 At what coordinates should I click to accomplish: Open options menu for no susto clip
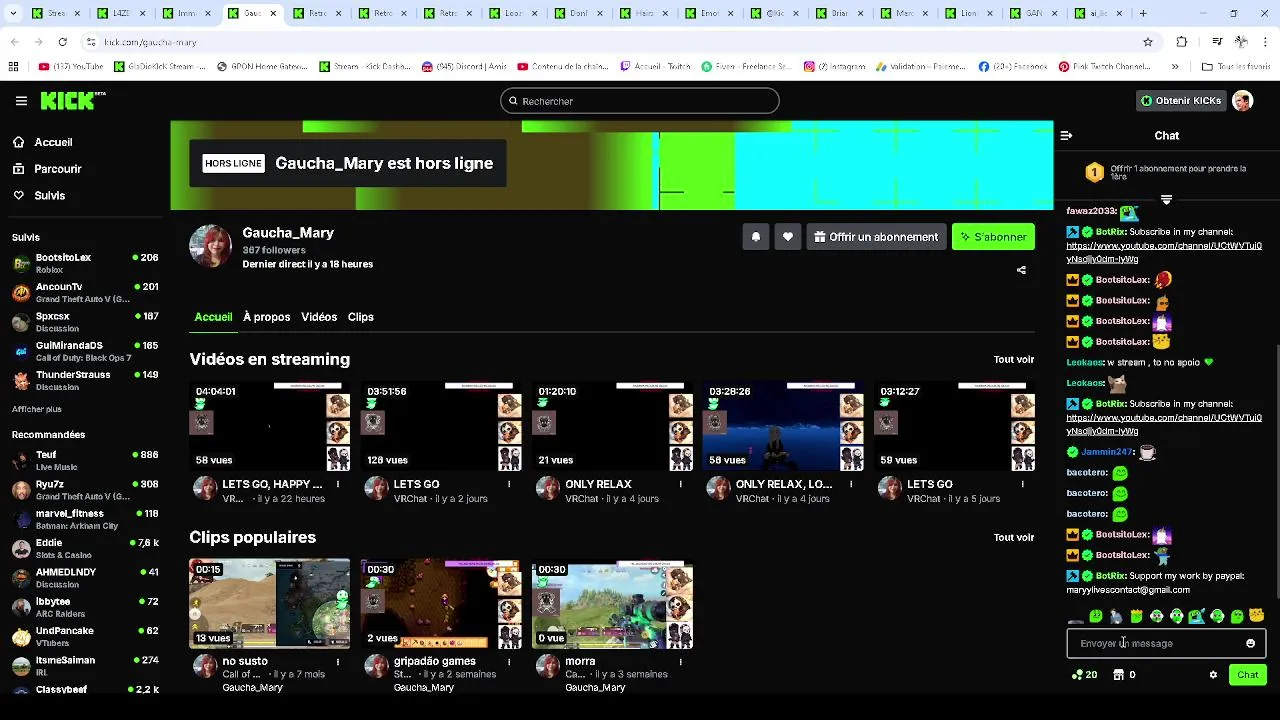(338, 661)
